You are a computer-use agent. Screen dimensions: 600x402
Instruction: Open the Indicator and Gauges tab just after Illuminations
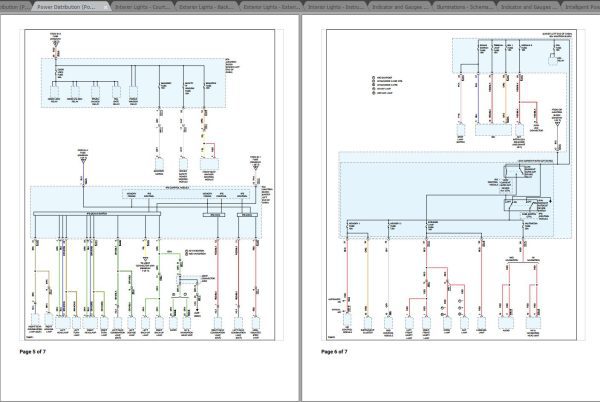529,7
